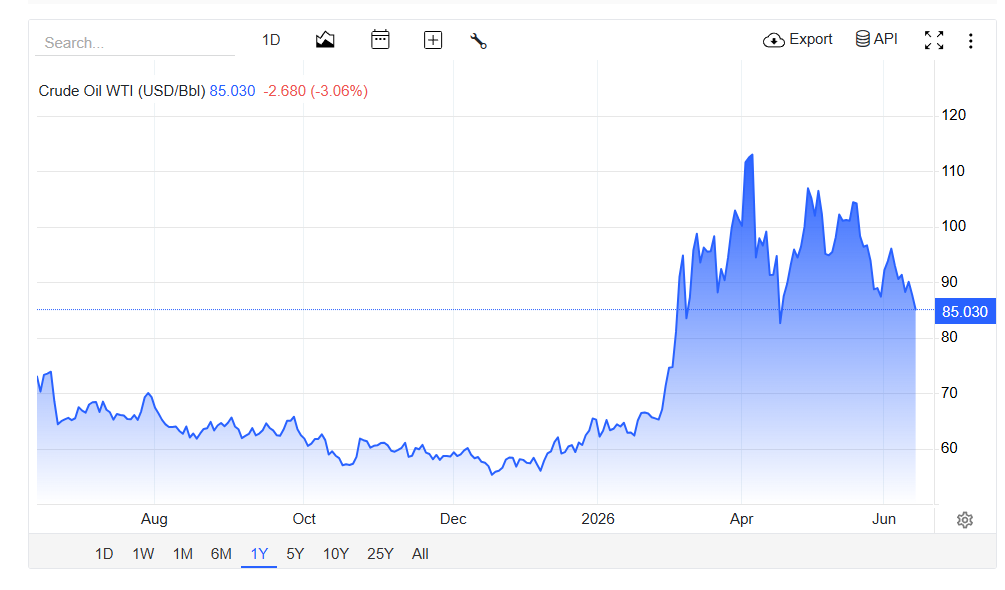Show the 25Y time range
1005x590 pixels.
[380, 553]
